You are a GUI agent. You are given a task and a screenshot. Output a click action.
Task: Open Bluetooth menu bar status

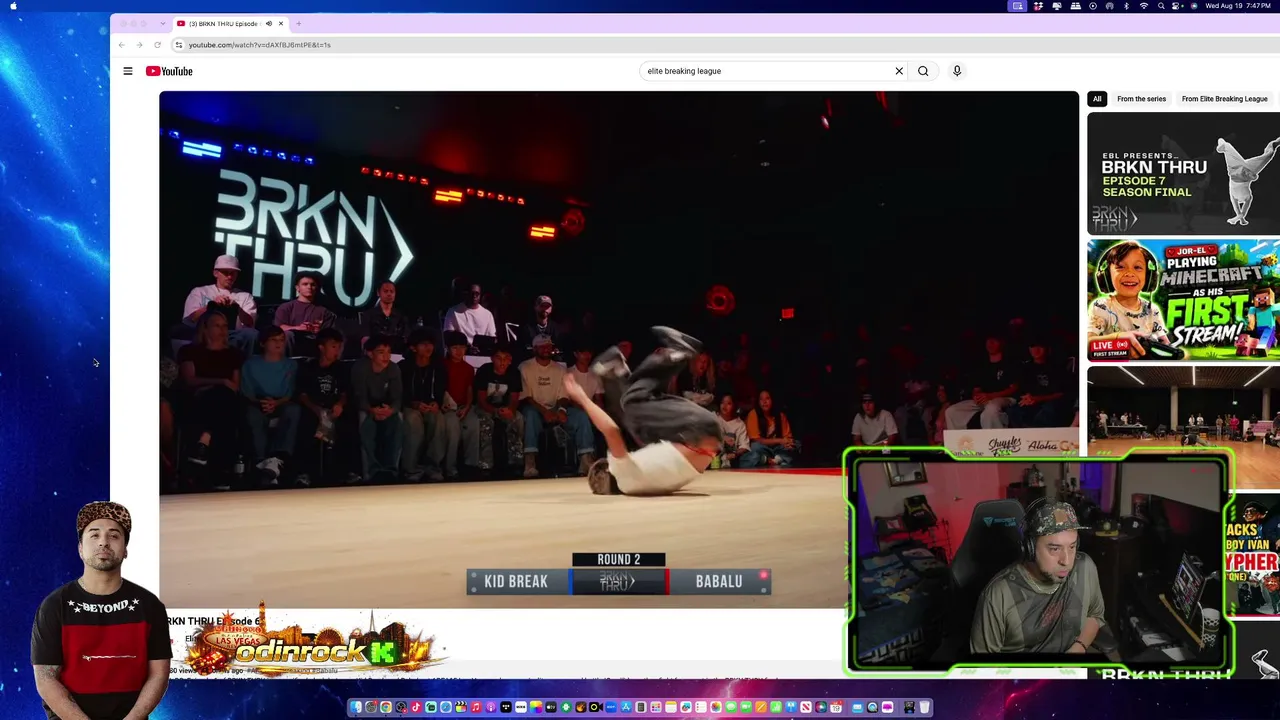click(1126, 6)
